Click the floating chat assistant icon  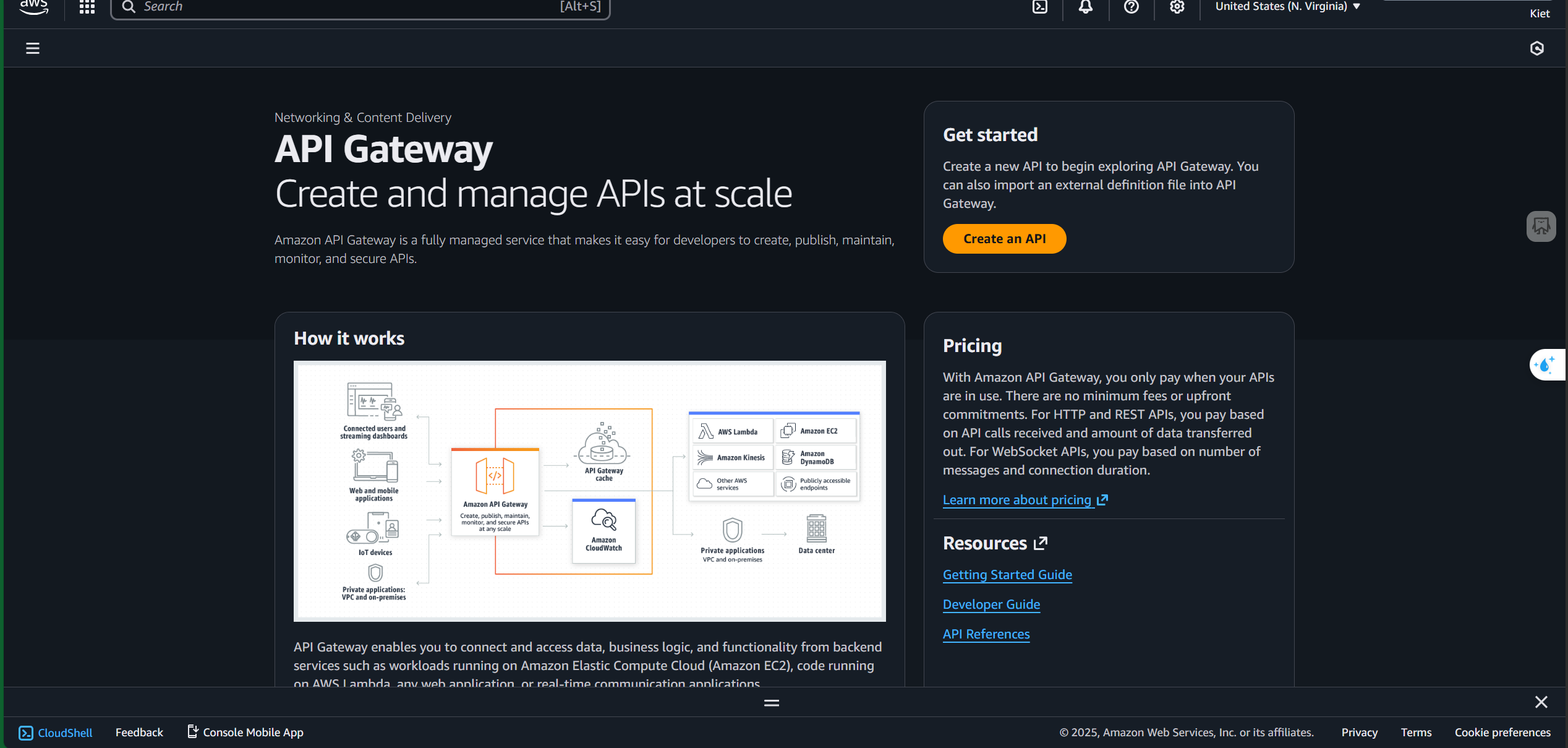point(1541,226)
